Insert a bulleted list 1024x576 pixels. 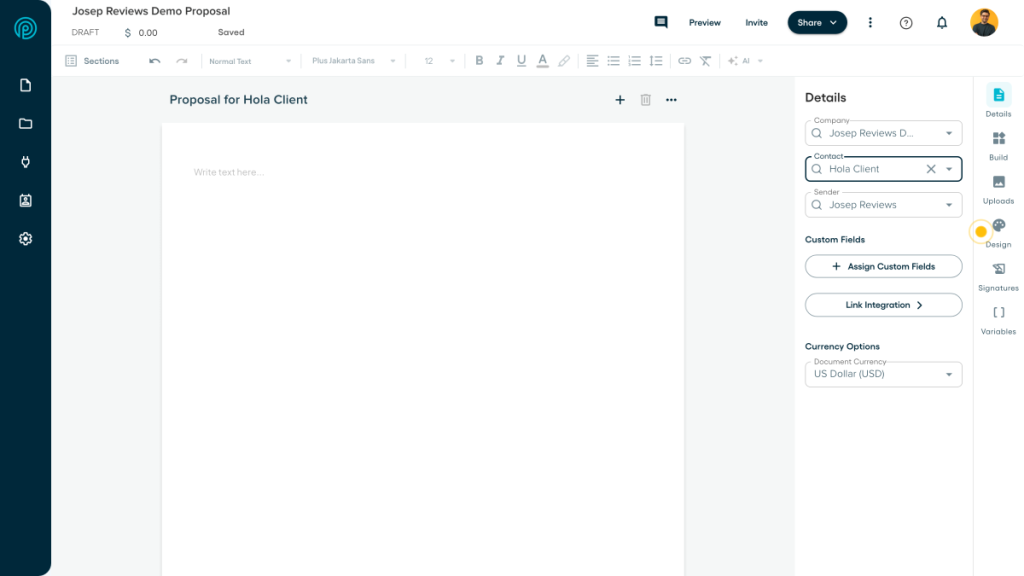(x=613, y=61)
